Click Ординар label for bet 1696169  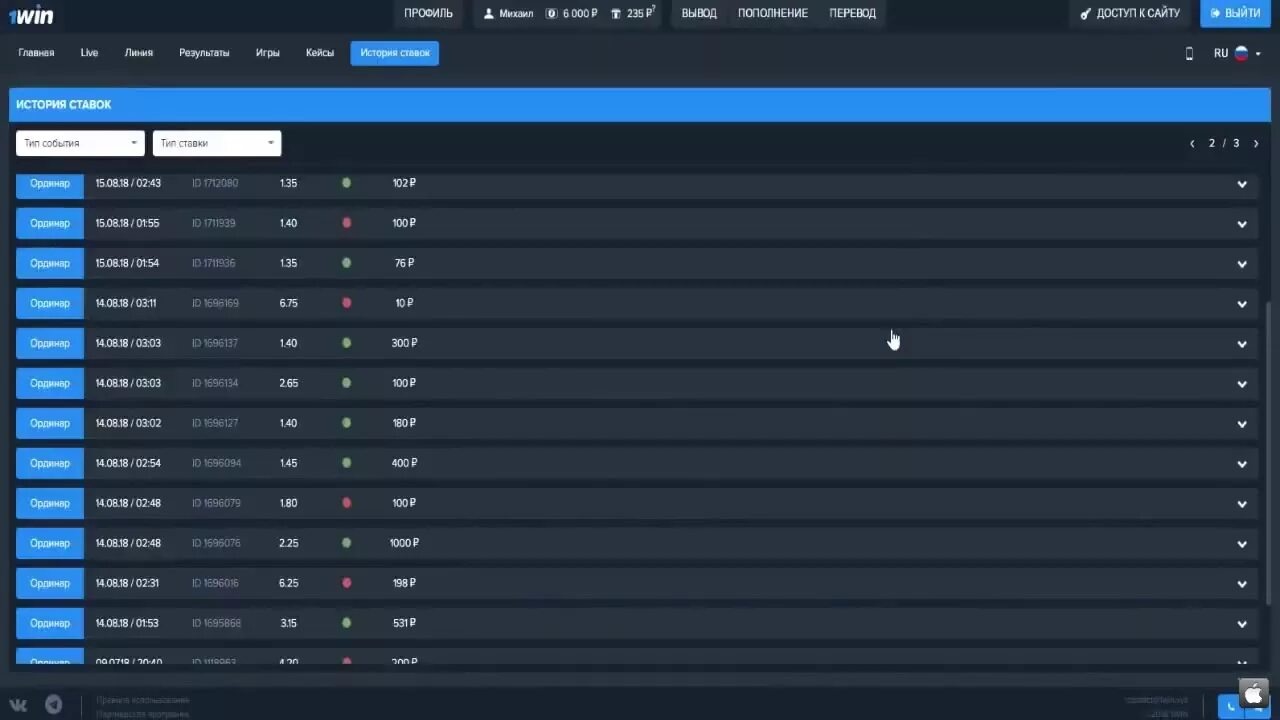pos(50,303)
